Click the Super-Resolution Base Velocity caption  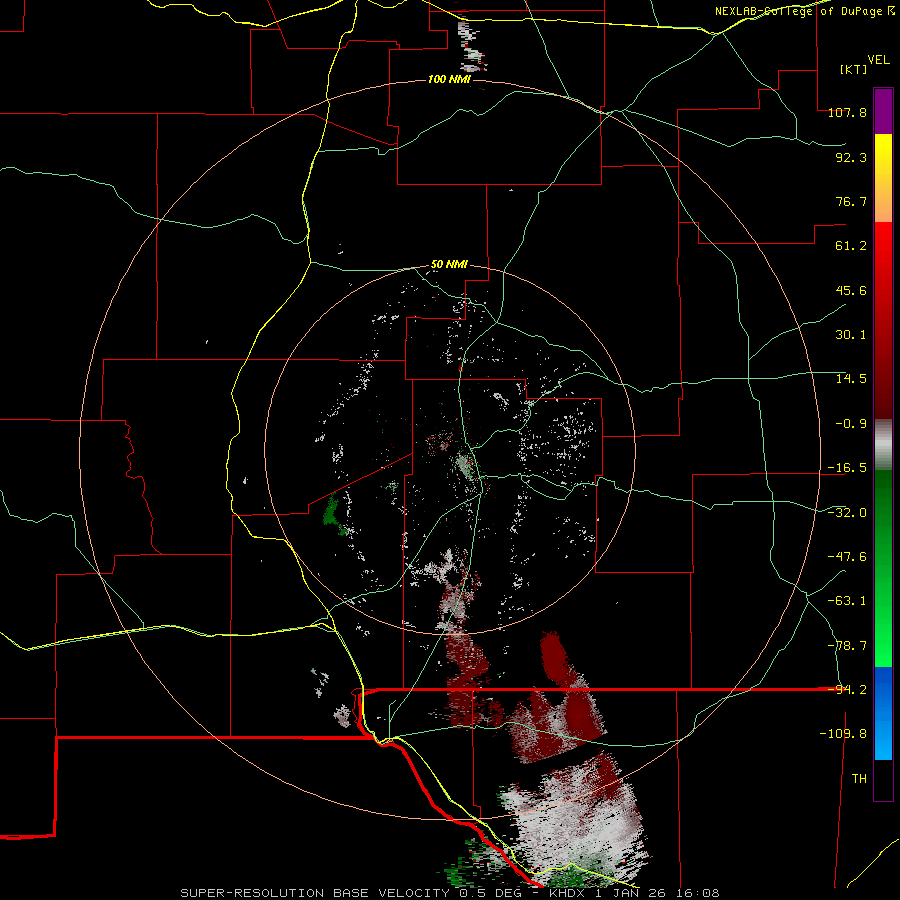click(449, 893)
